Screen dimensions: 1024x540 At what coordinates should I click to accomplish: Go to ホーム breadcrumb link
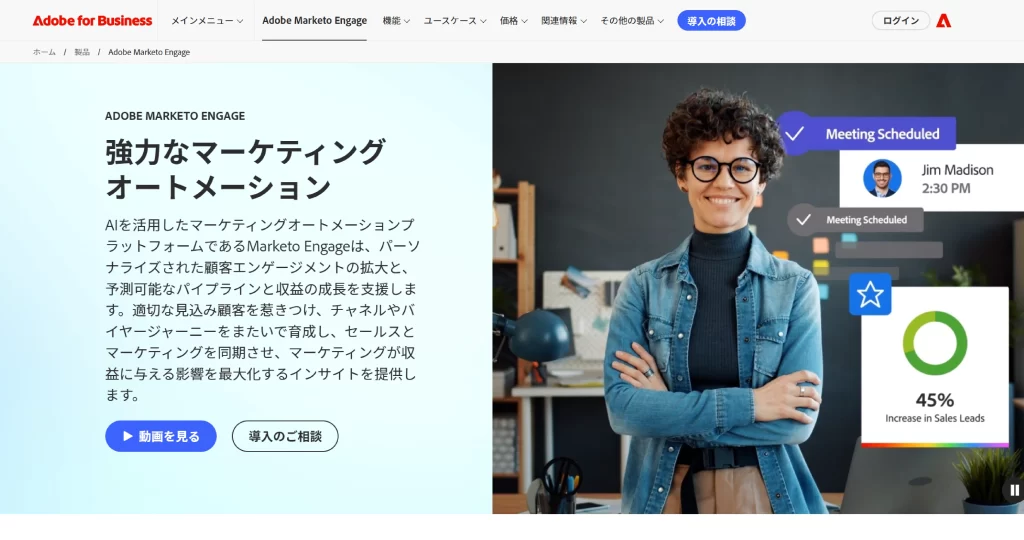(44, 52)
